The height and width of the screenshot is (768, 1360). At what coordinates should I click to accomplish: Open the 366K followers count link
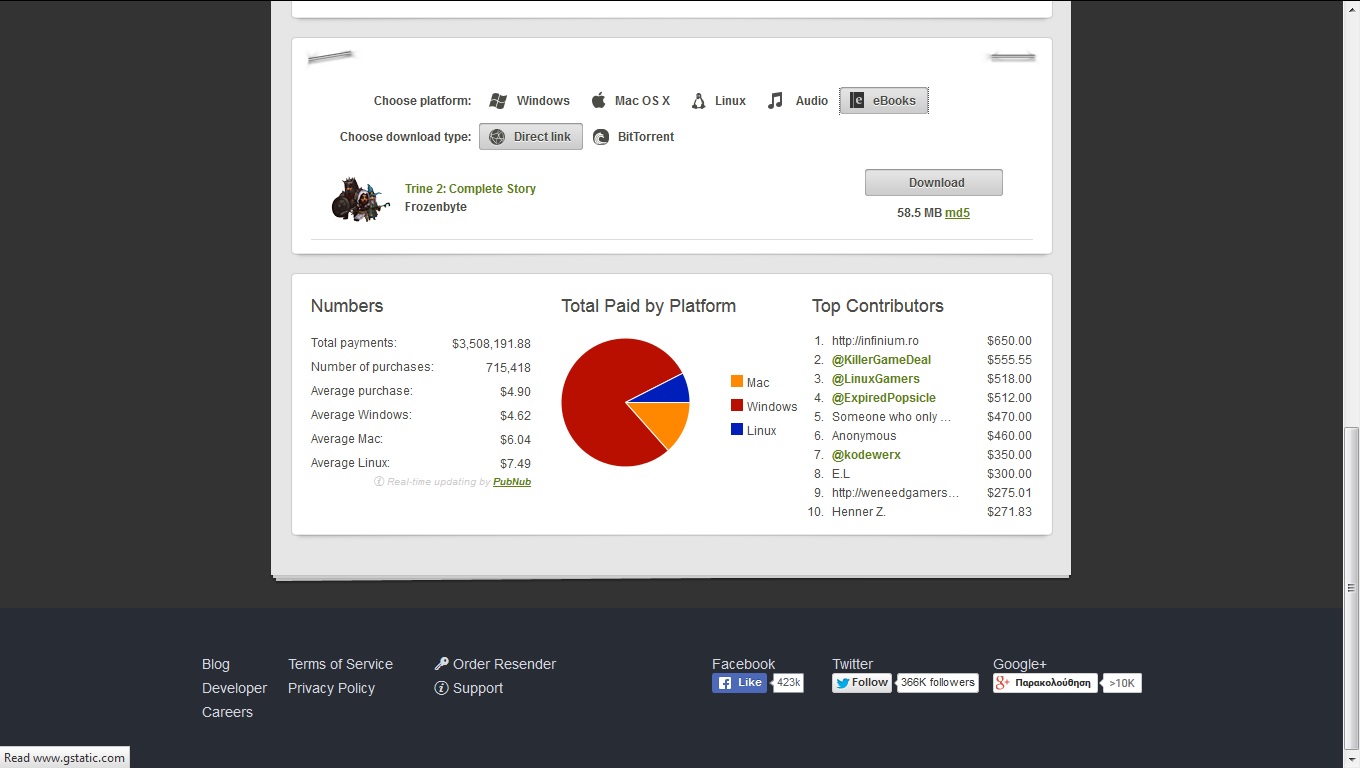click(x=937, y=683)
